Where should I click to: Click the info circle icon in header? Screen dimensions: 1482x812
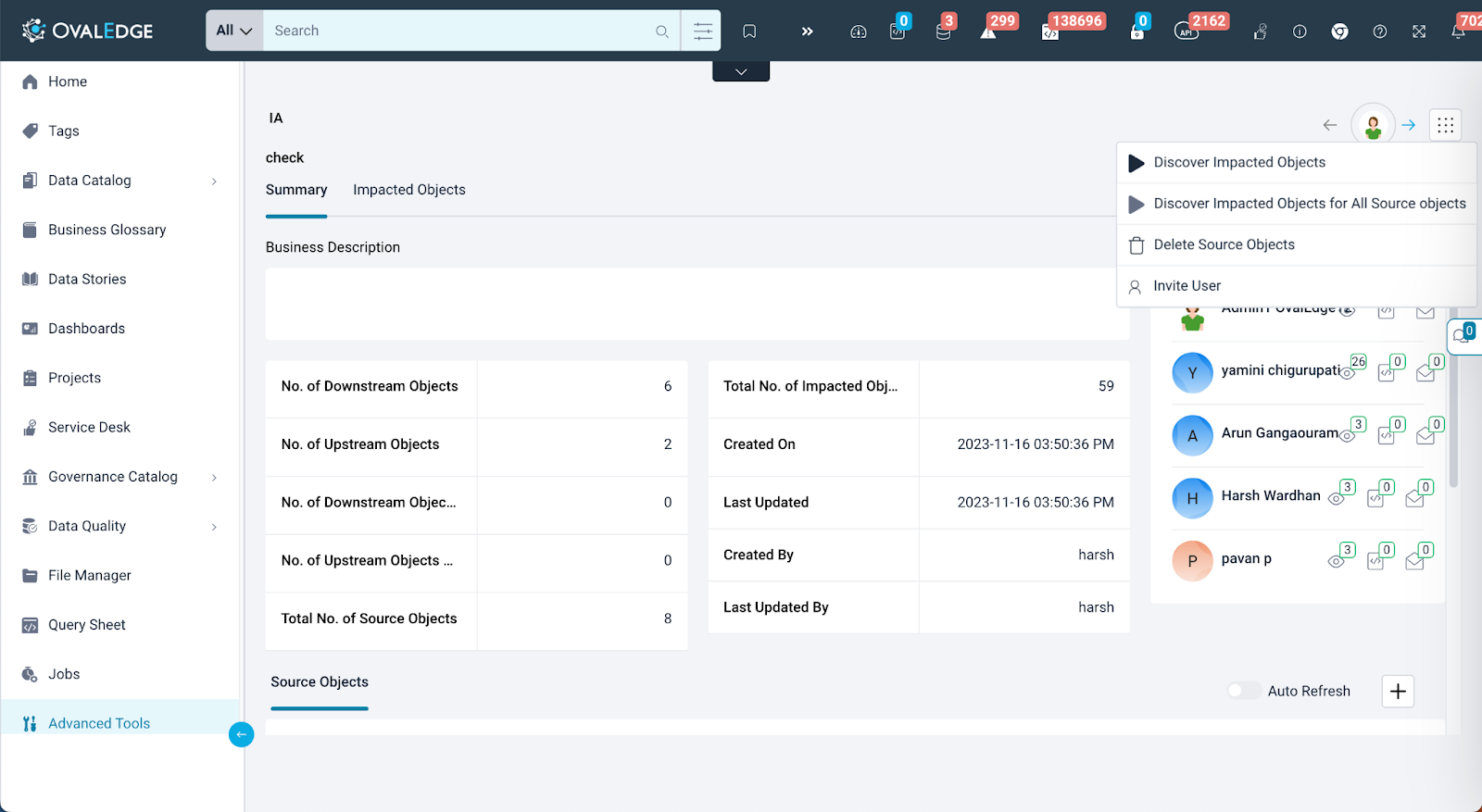(1300, 31)
